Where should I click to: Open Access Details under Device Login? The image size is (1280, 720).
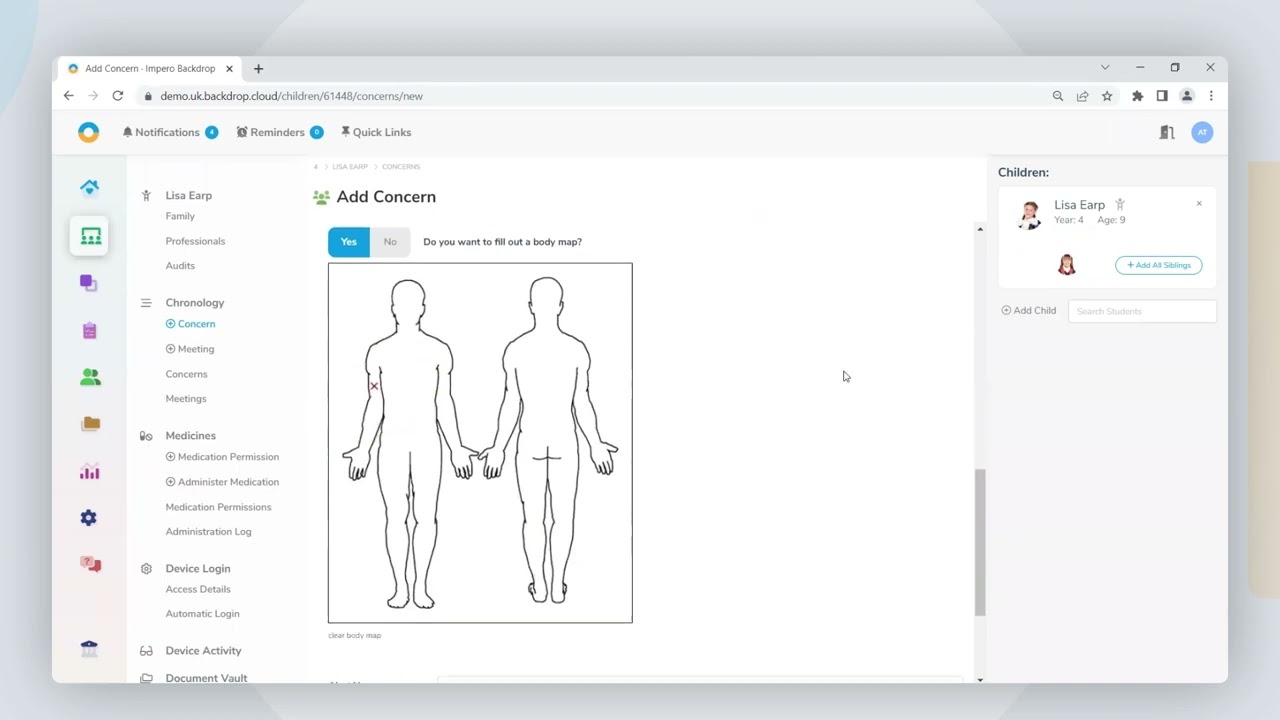[x=198, y=590]
